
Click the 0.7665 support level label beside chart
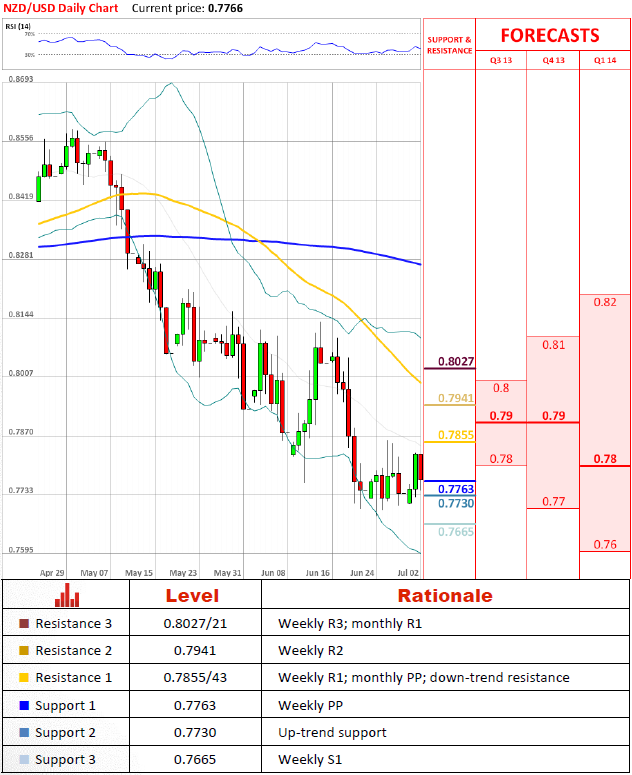tap(456, 532)
